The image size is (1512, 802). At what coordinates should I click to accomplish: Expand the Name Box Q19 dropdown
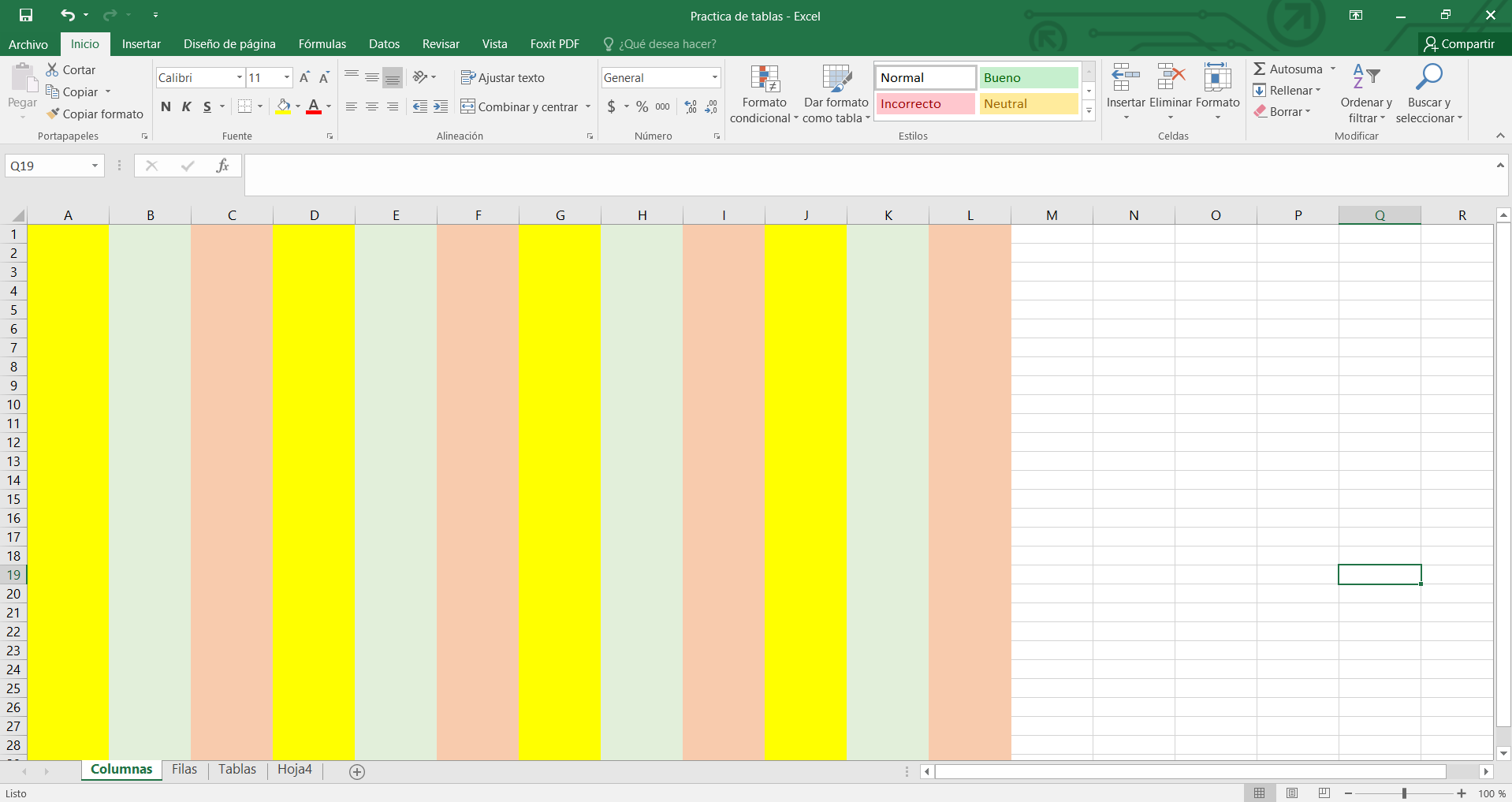[95, 166]
